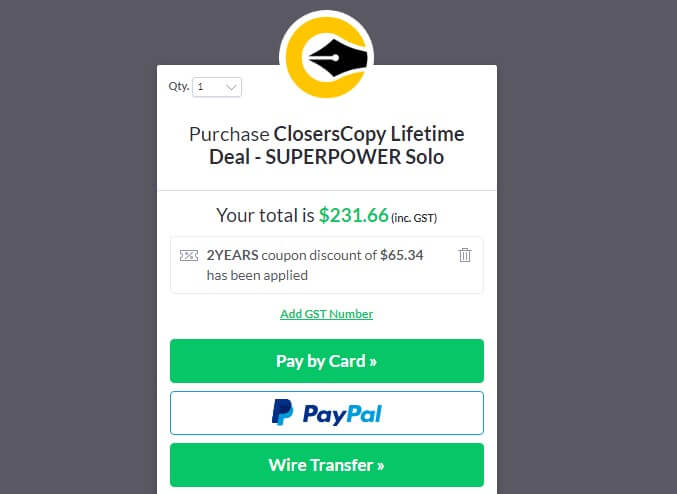Click the $231.66 total amount
Image resolution: width=677 pixels, height=494 pixels.
[x=354, y=215]
